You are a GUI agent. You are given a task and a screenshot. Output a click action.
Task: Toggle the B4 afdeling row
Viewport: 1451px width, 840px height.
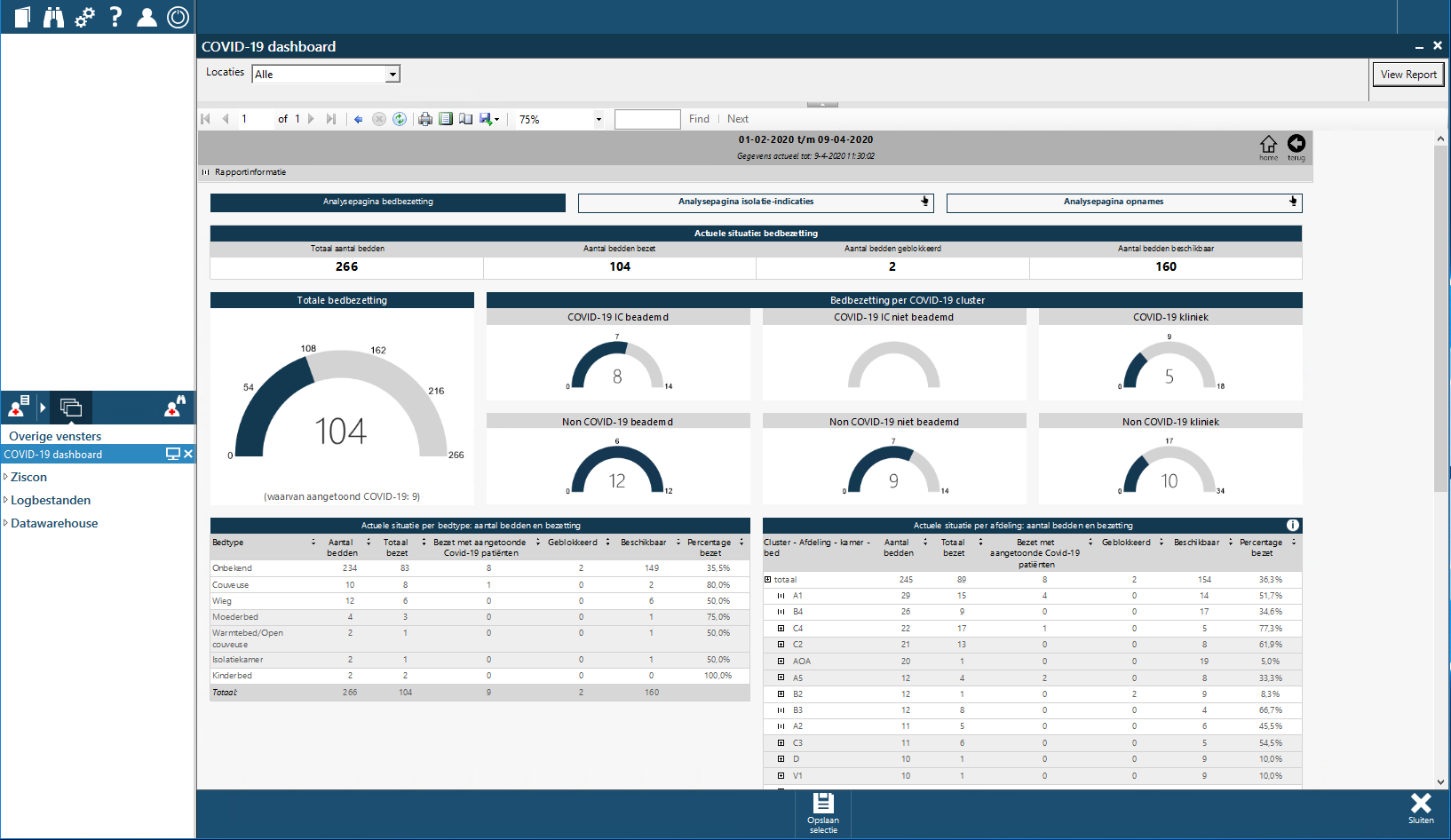(781, 612)
